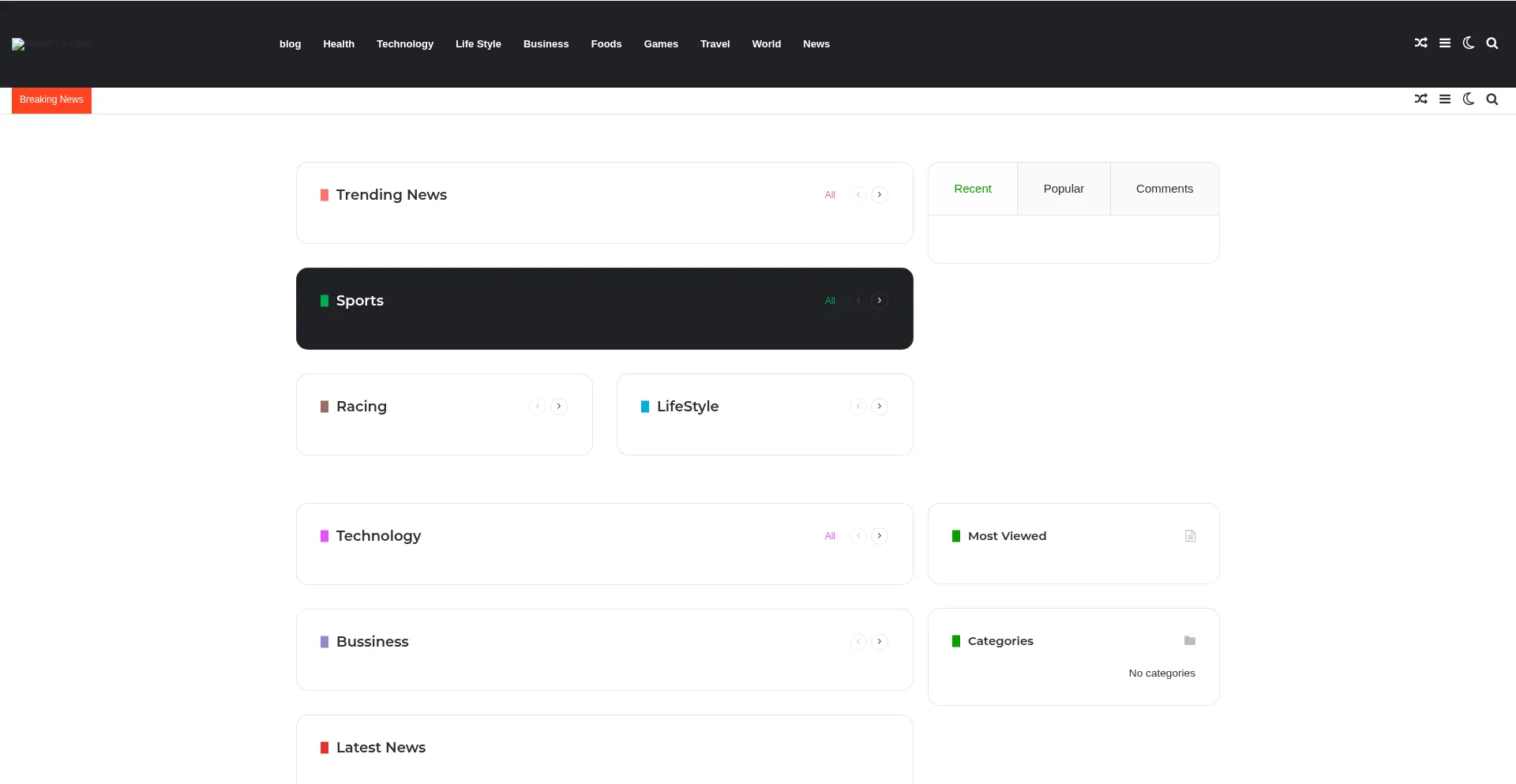The image size is (1516, 784).
Task: Switch to the Comments tab
Action: (1164, 189)
